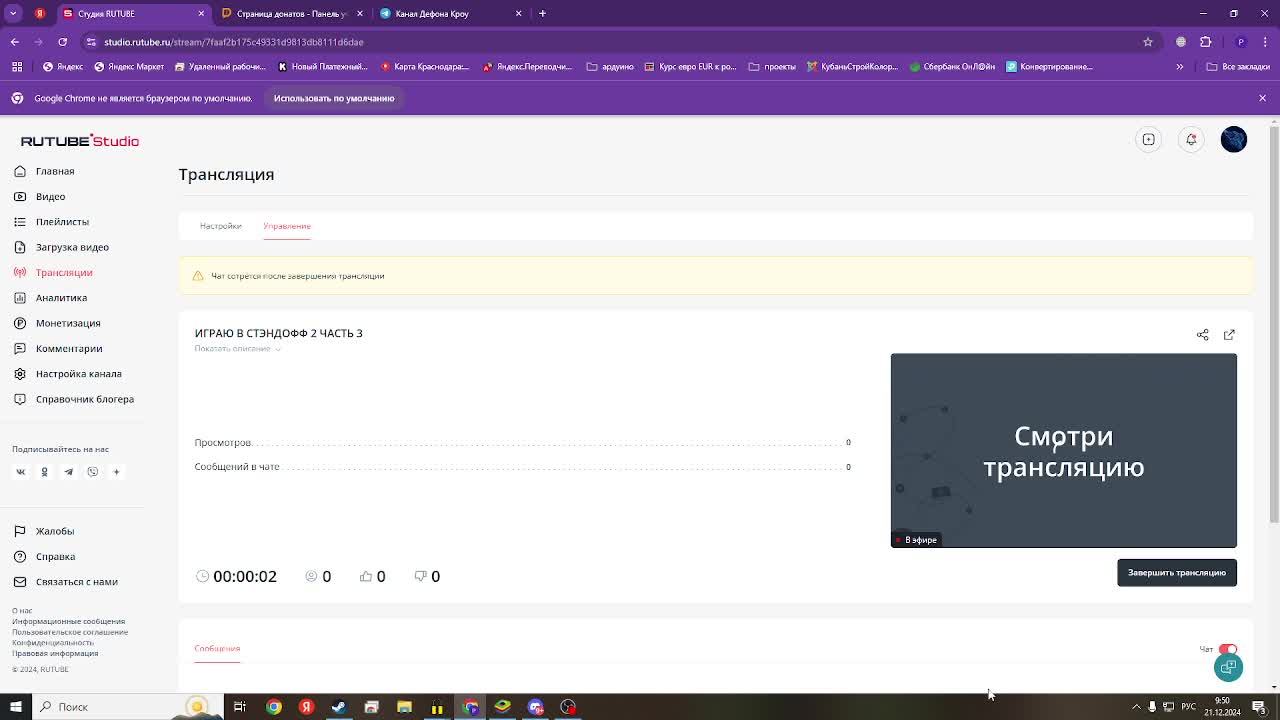Open Правовая информация footer link

tap(55, 654)
